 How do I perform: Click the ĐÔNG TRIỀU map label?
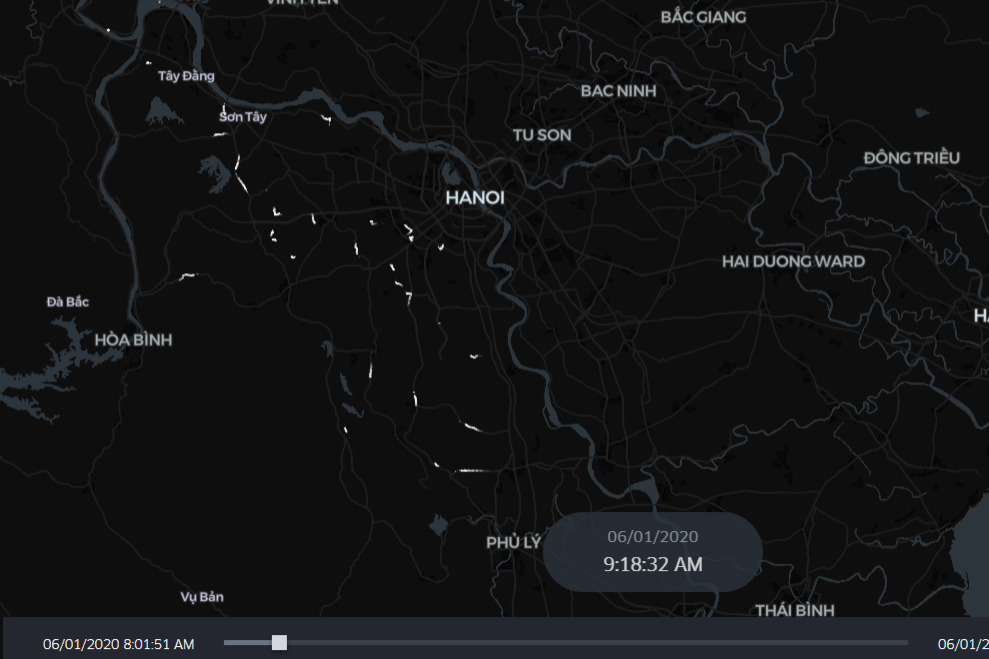[x=911, y=158]
